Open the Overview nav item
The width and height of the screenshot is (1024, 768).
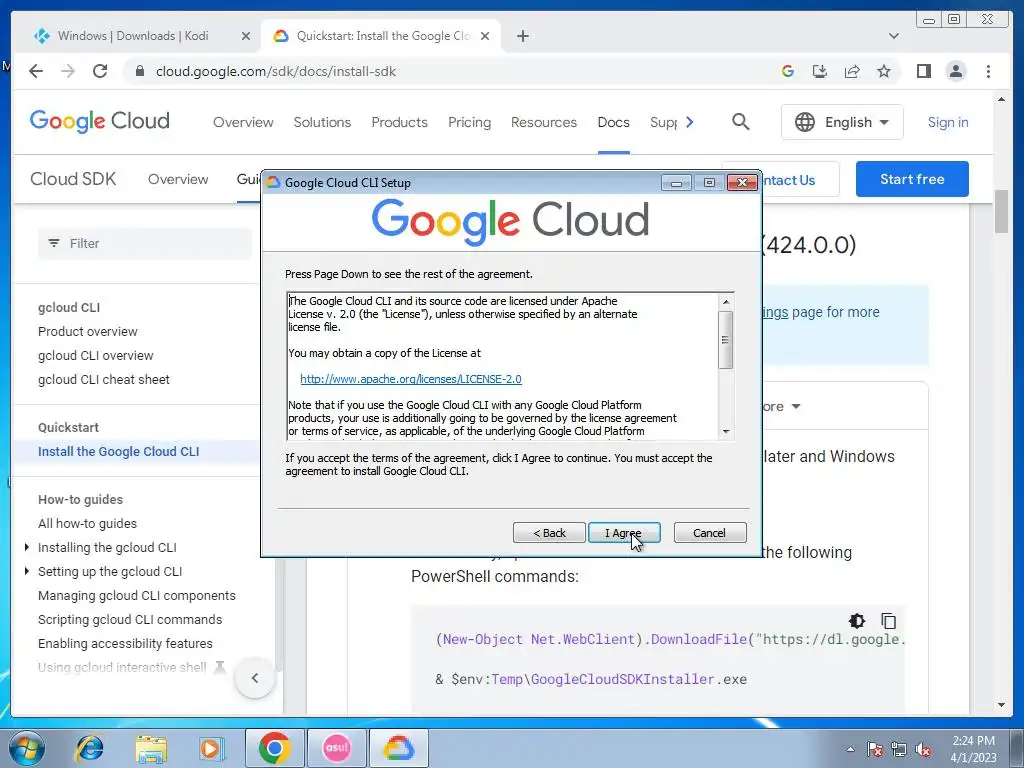coord(243,122)
